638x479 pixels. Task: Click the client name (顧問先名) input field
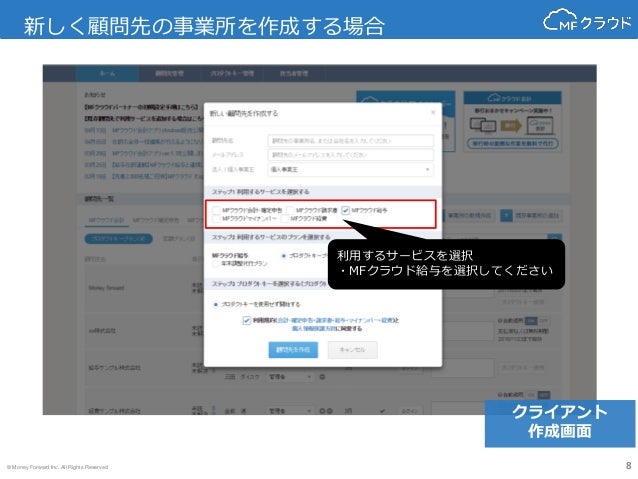(350, 140)
